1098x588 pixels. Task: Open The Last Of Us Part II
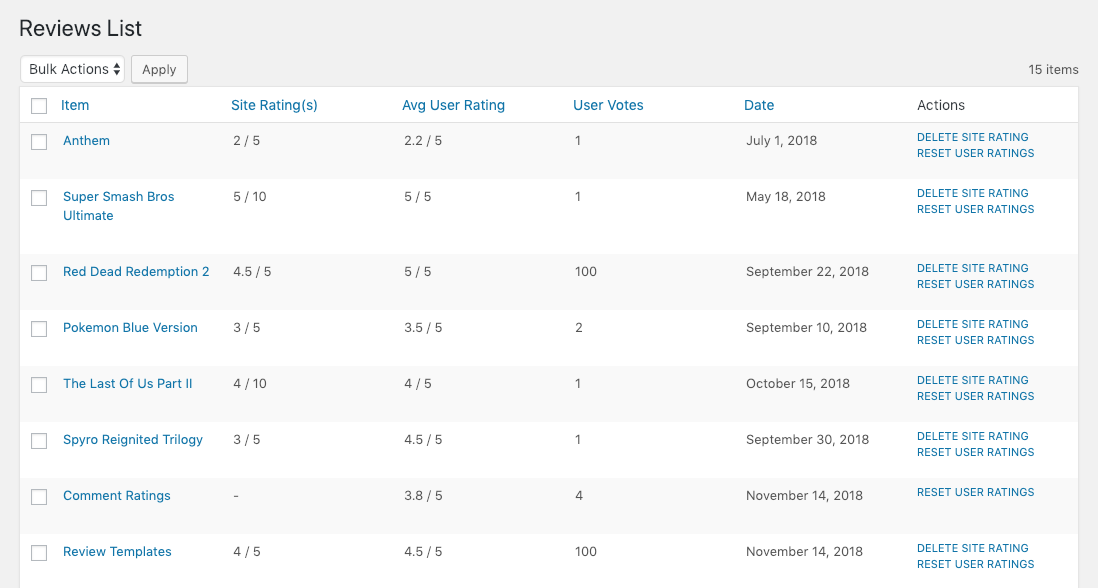pyautogui.click(x=127, y=384)
